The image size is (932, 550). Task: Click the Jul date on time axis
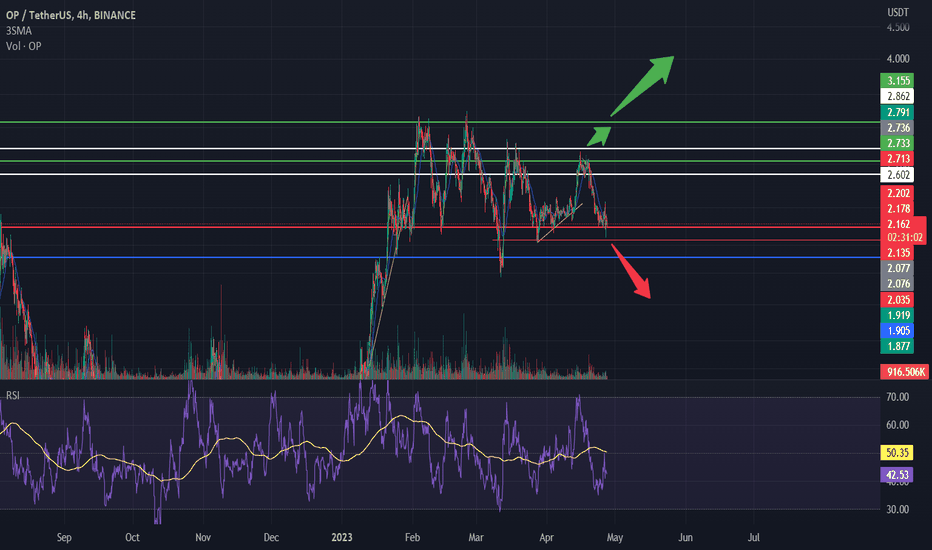[754, 538]
